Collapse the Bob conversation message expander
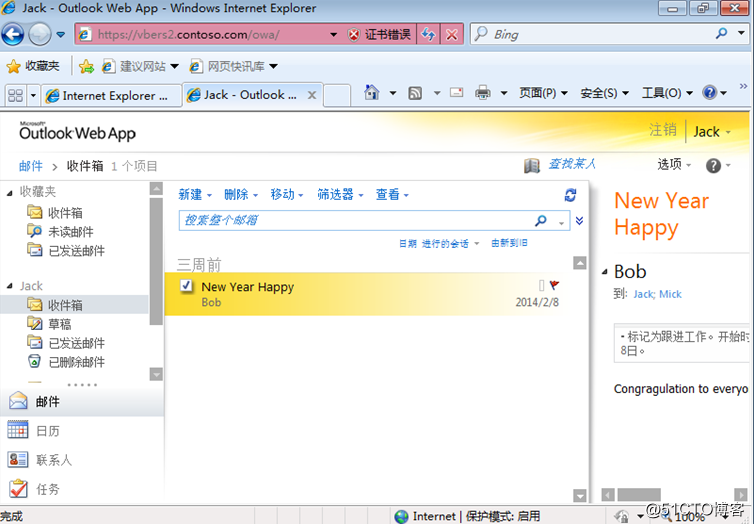This screenshot has width=754, height=528. click(x=605, y=272)
